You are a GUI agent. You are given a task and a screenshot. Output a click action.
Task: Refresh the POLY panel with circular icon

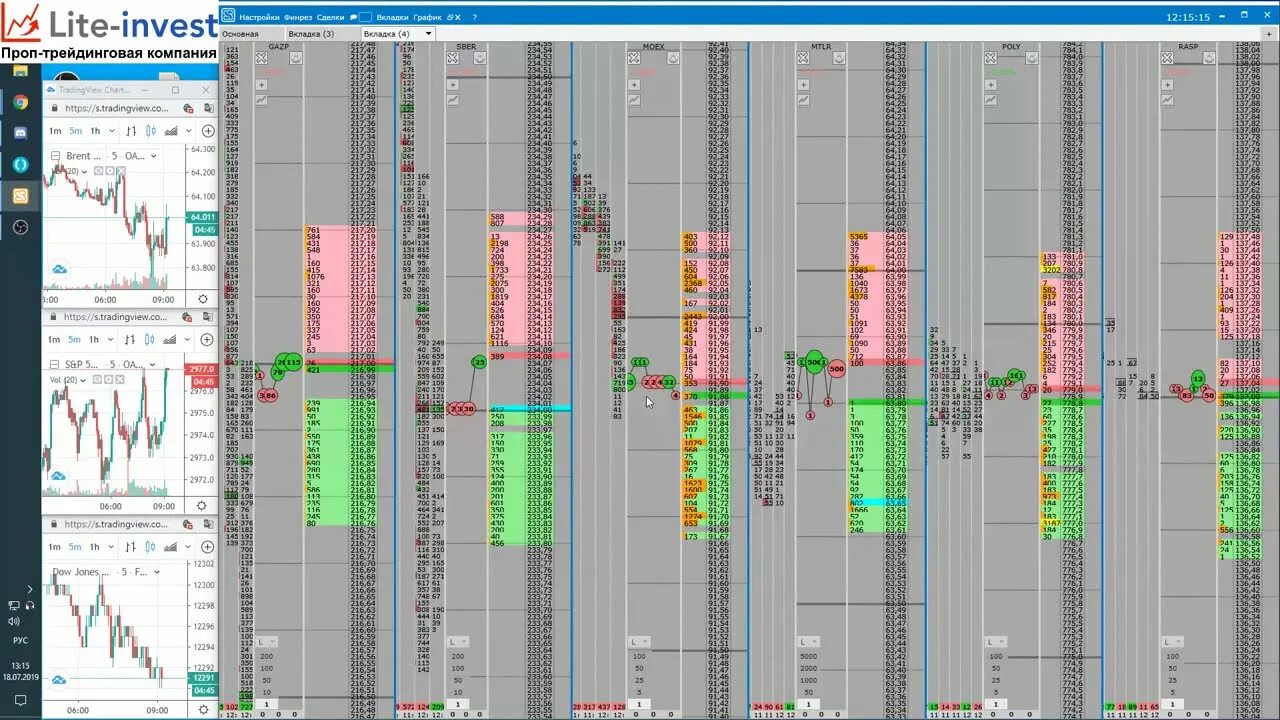click(x=1030, y=58)
